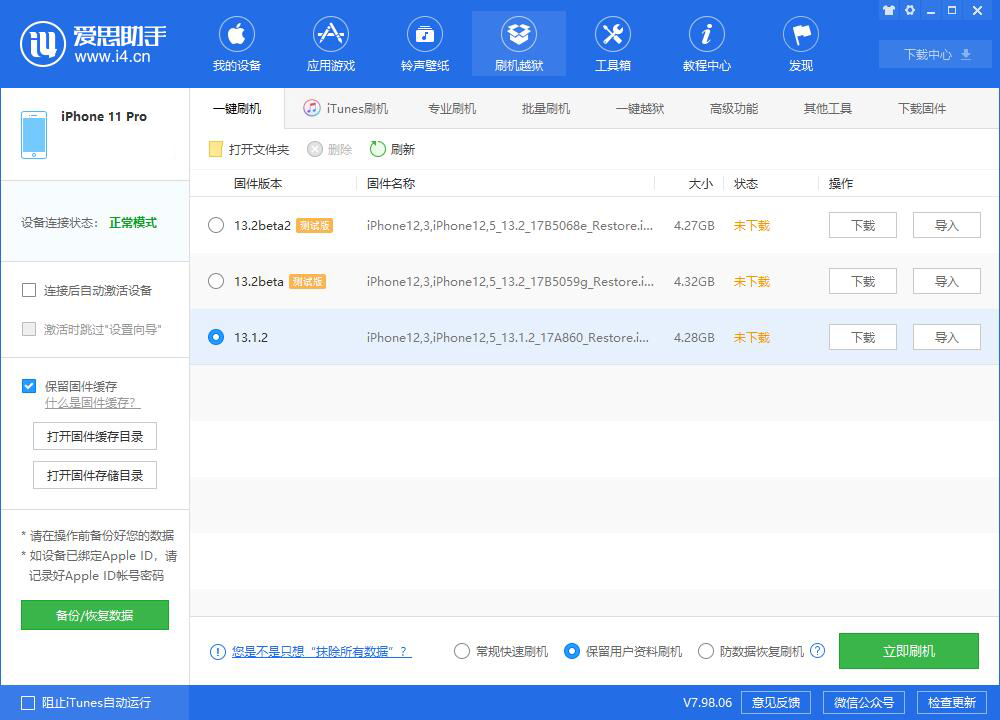This screenshot has width=1000, height=720.
Task: Switch to the iTunes刷机 tab
Action: tap(346, 108)
